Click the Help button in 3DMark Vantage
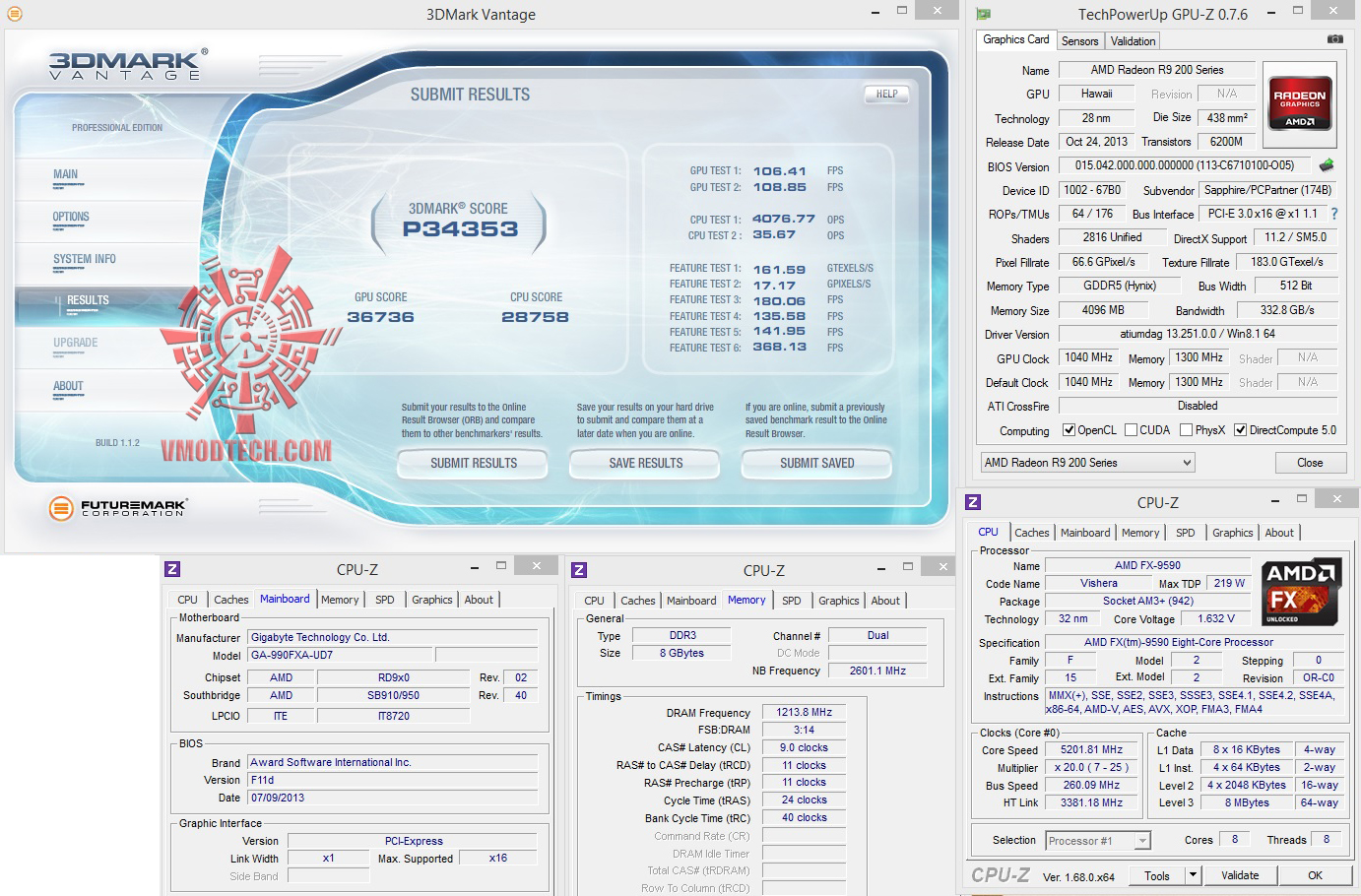 coord(886,95)
